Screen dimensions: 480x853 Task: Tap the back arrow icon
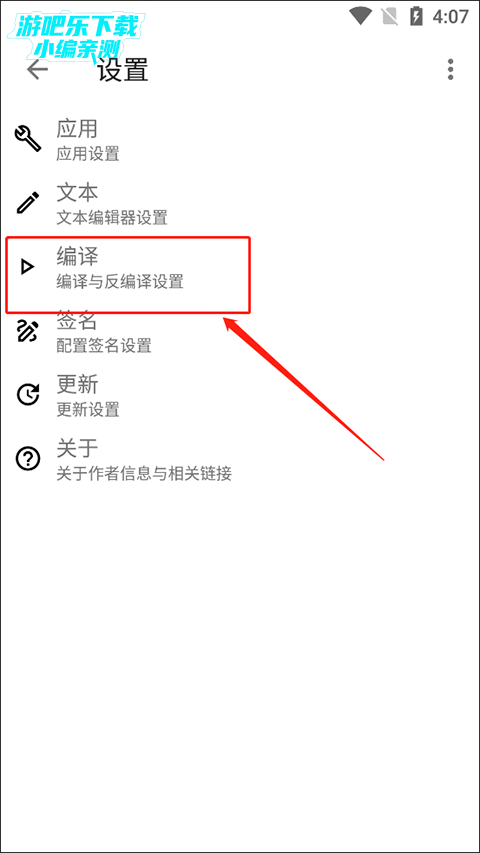(37, 70)
